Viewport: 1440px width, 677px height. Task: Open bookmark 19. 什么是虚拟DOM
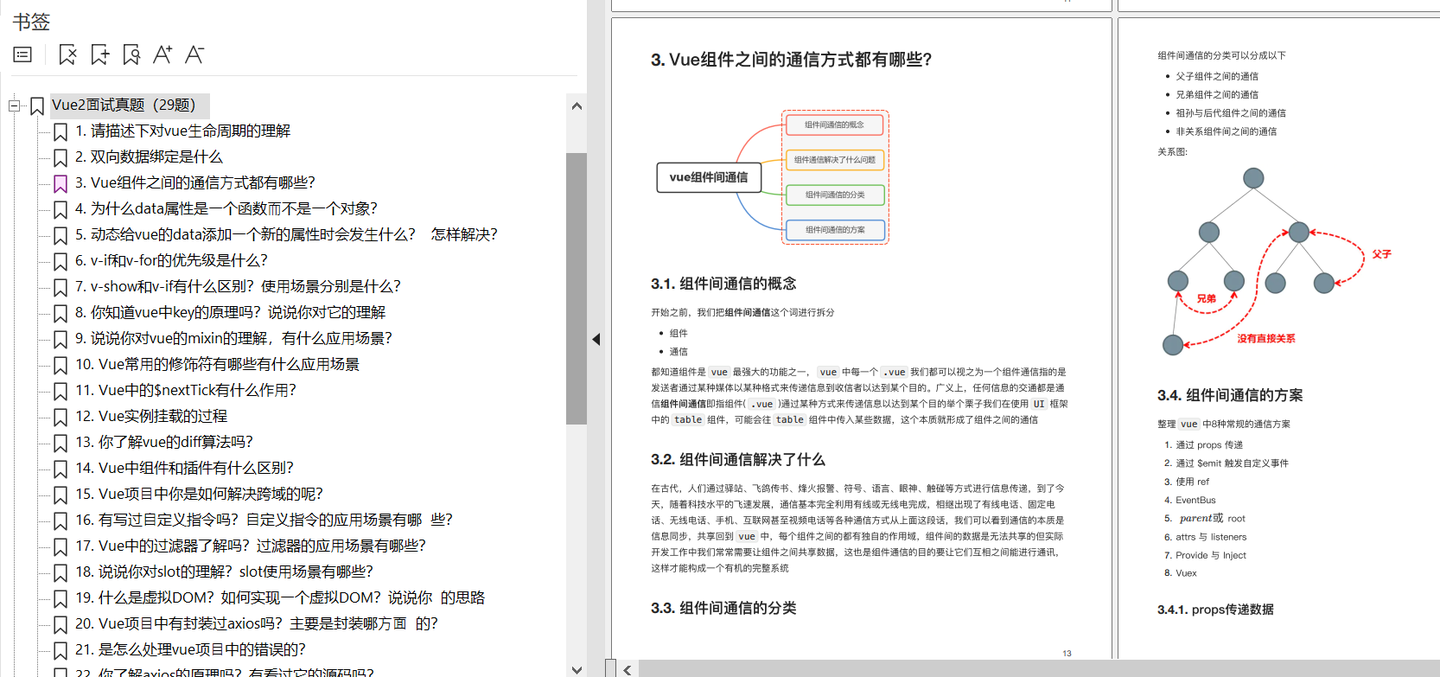(280, 599)
